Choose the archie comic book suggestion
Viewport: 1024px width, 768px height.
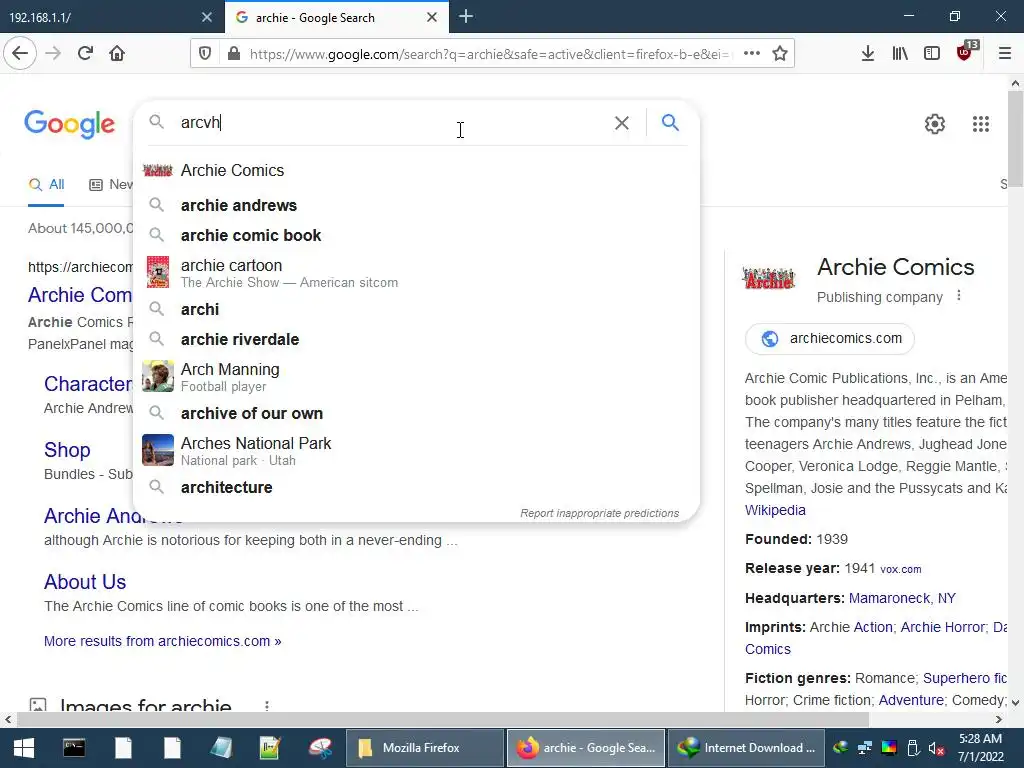click(x=416, y=235)
